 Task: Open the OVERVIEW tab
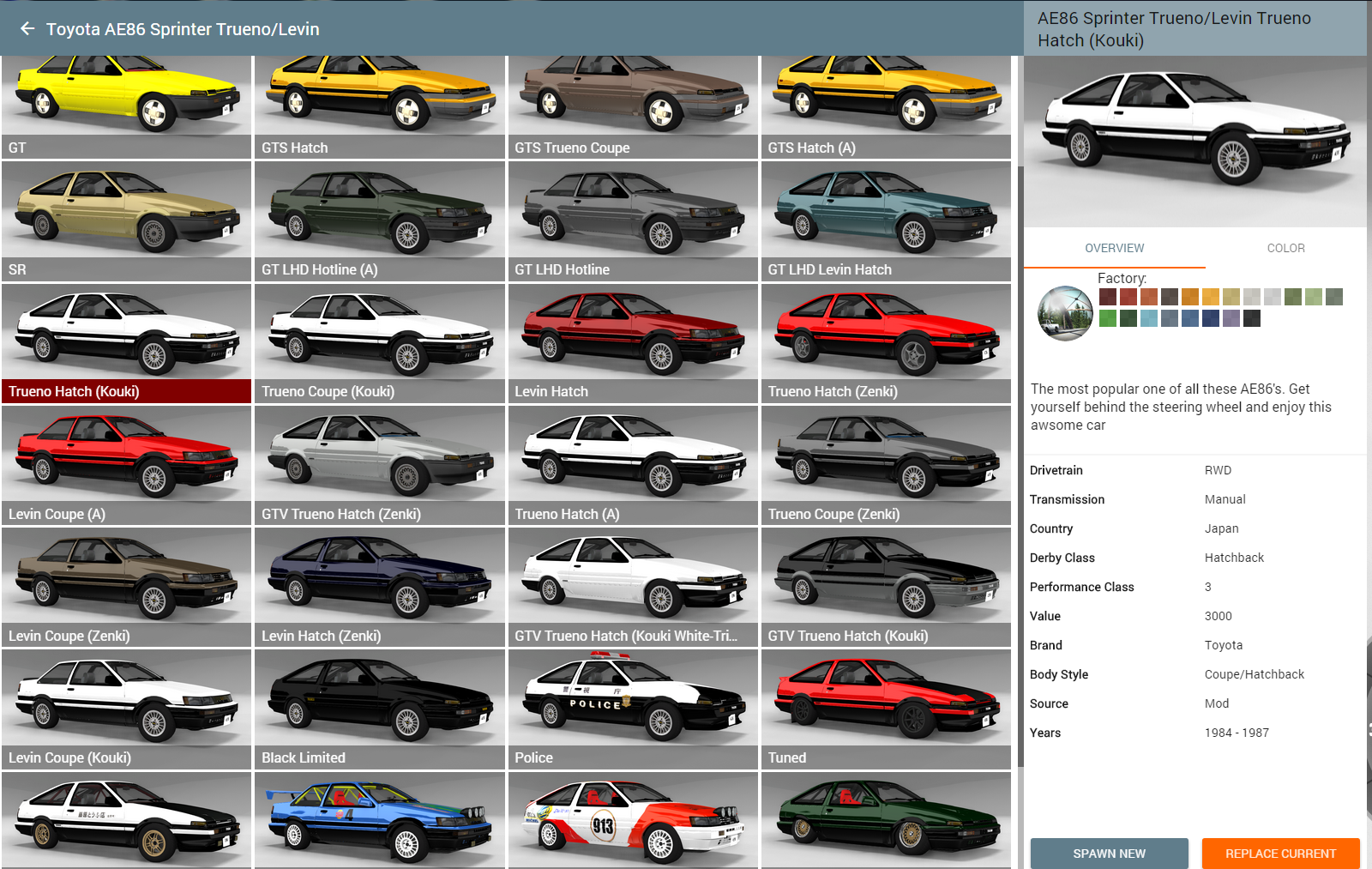click(x=1114, y=248)
